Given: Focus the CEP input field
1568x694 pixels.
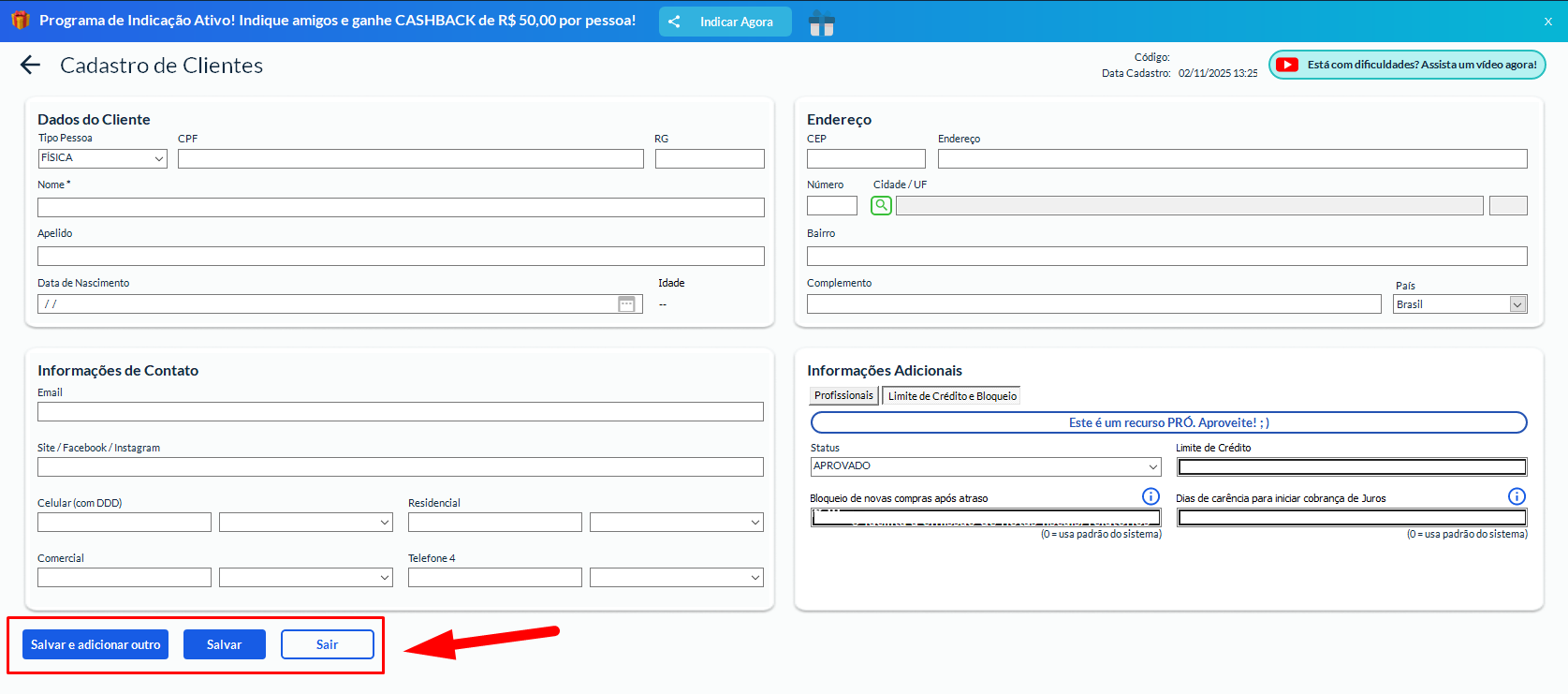Looking at the screenshot, I should click(x=865, y=159).
